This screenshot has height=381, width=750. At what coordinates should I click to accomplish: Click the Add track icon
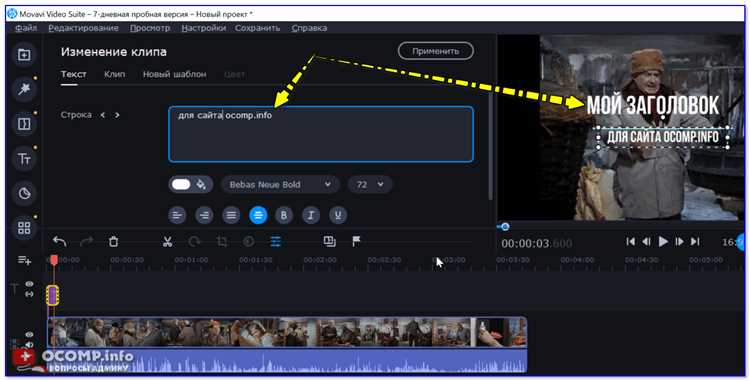[24, 261]
